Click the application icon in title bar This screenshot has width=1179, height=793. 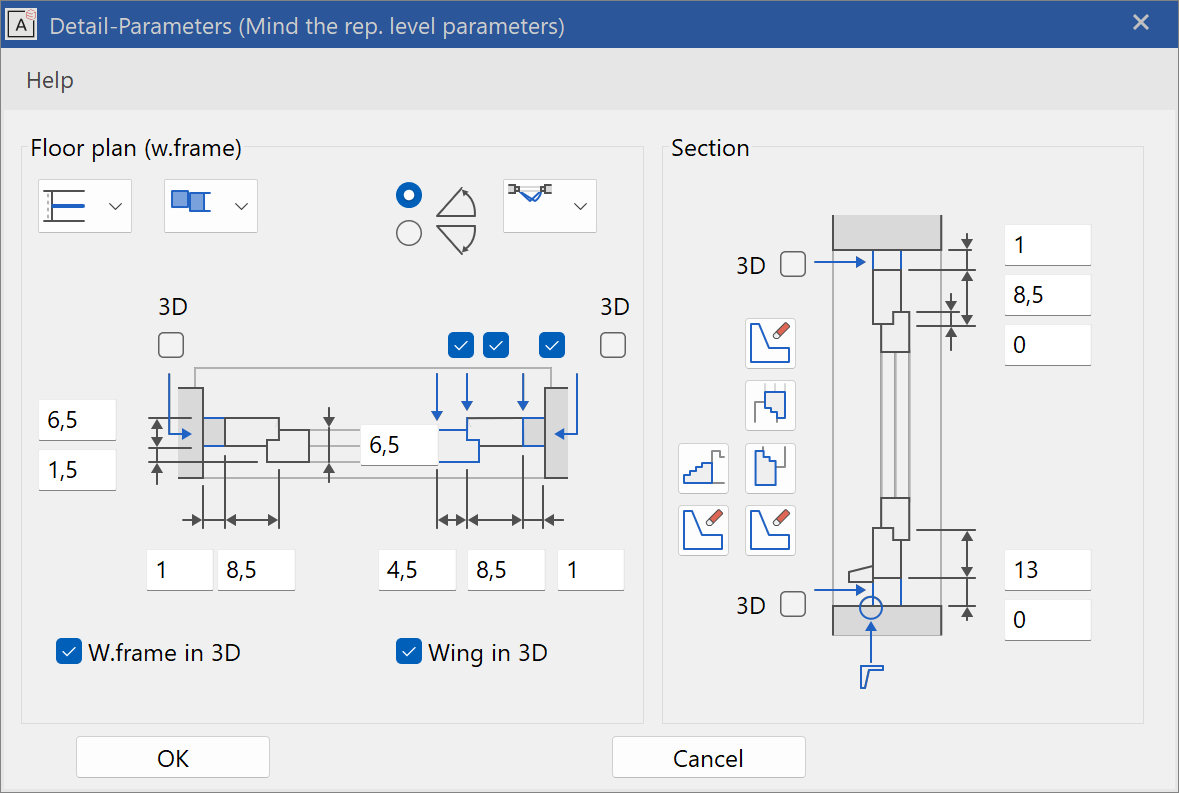pos(21,25)
